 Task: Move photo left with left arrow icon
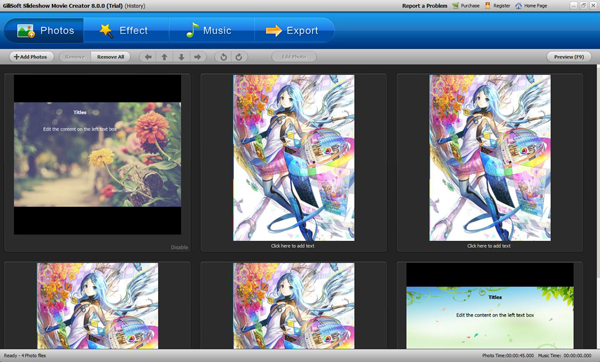(148, 57)
